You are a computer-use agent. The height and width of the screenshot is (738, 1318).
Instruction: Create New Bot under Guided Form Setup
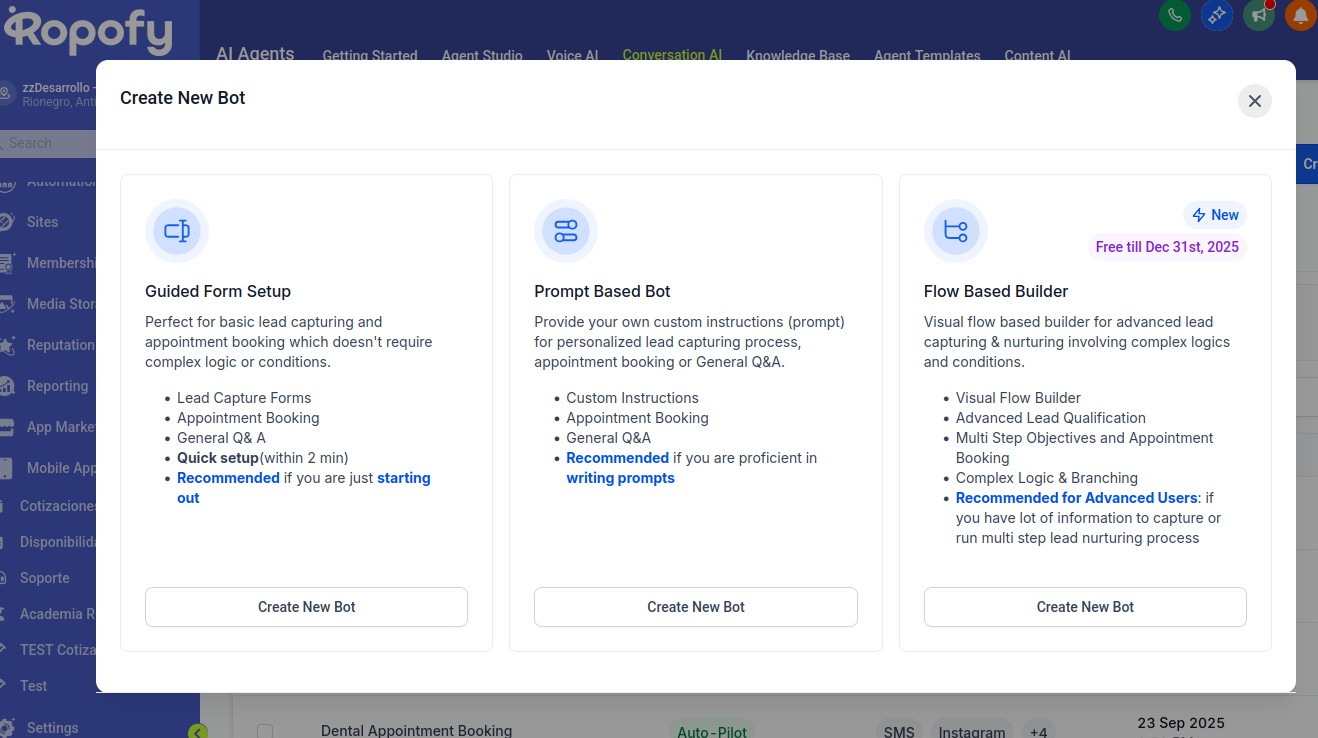(x=306, y=607)
